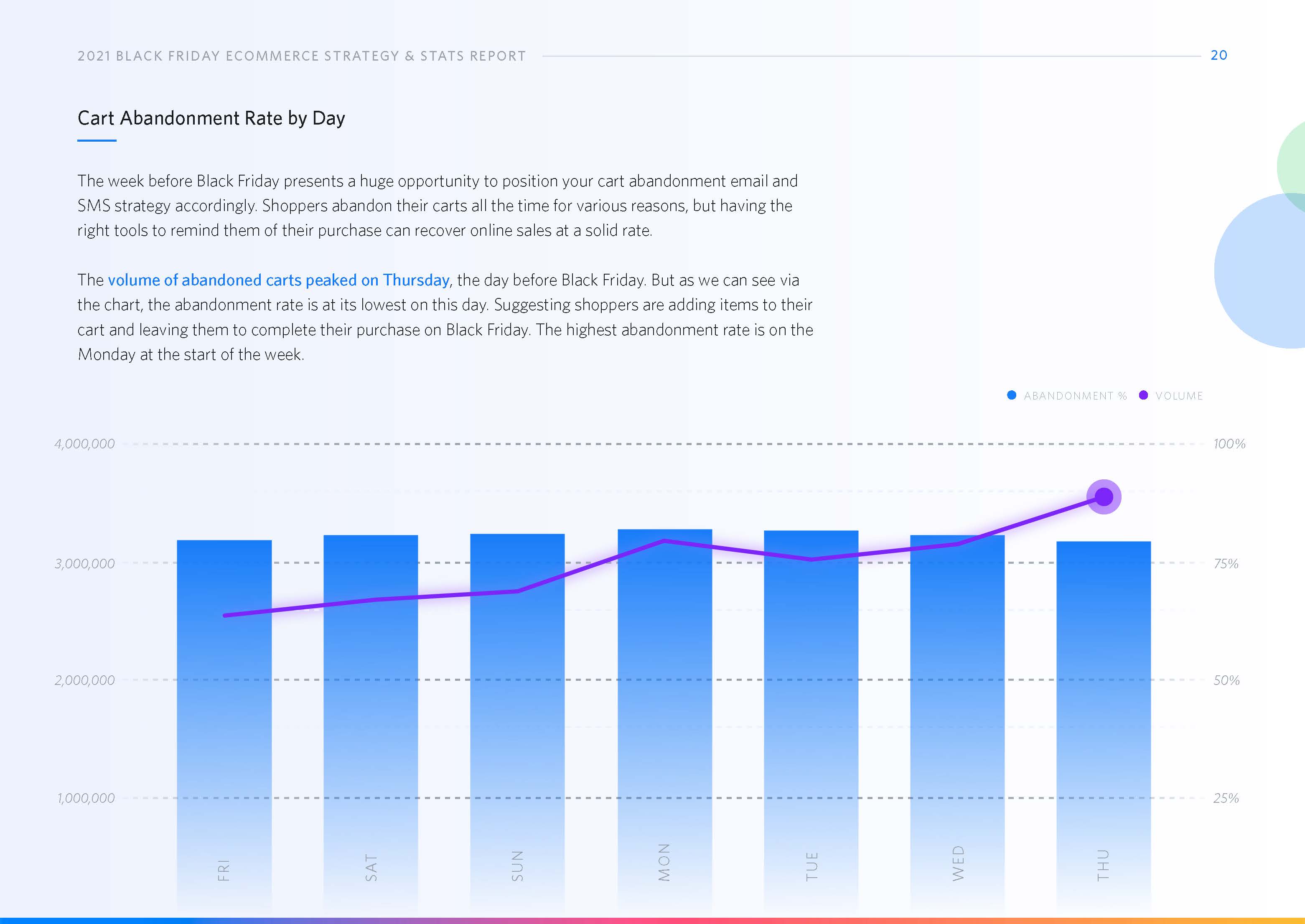Viewport: 1305px width, 924px height.
Task: Select the FRI bar in the chart
Action: click(224, 711)
